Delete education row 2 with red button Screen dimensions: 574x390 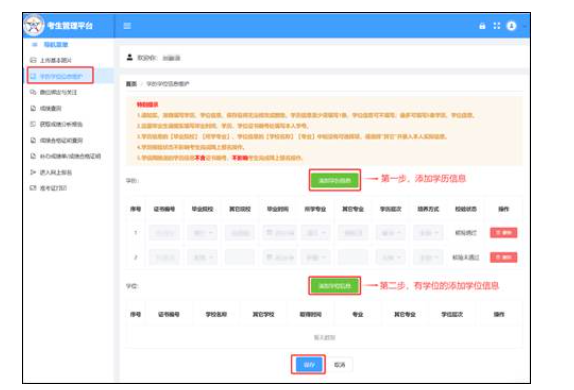[x=503, y=257]
